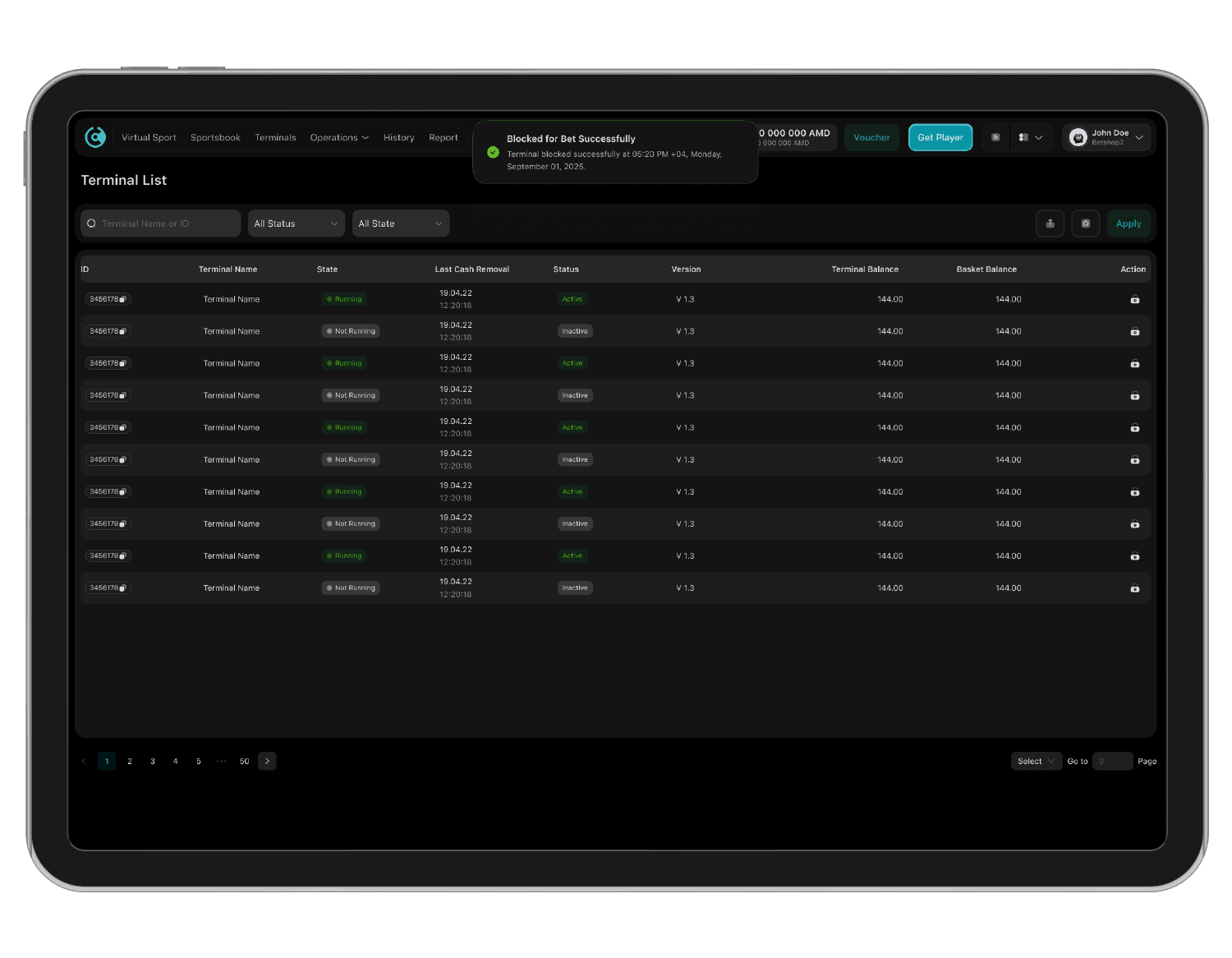Screen dimensions: 1232x958
Task: Click the export icon beside the Apply button
Action: tap(1050, 223)
